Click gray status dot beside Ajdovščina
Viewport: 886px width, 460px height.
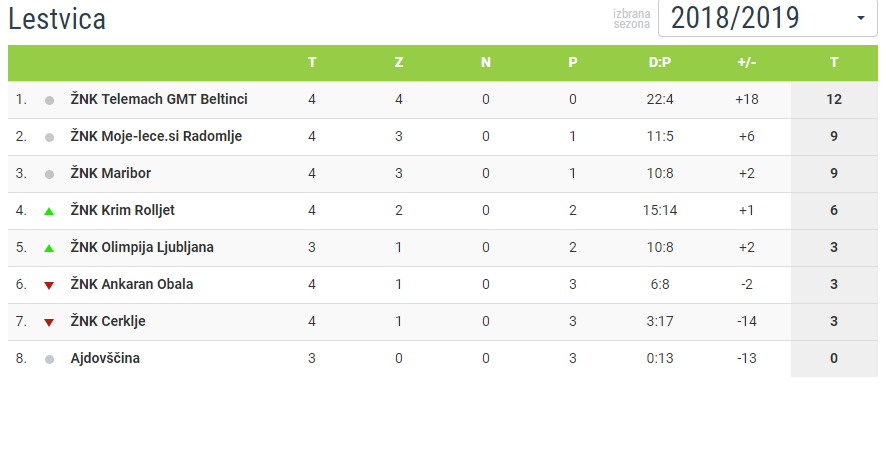[x=49, y=359]
